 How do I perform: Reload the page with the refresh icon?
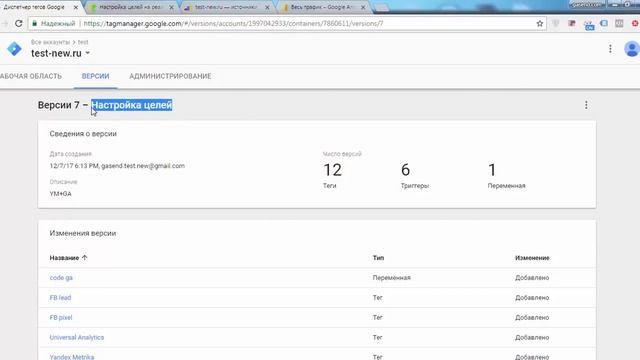click(18, 23)
